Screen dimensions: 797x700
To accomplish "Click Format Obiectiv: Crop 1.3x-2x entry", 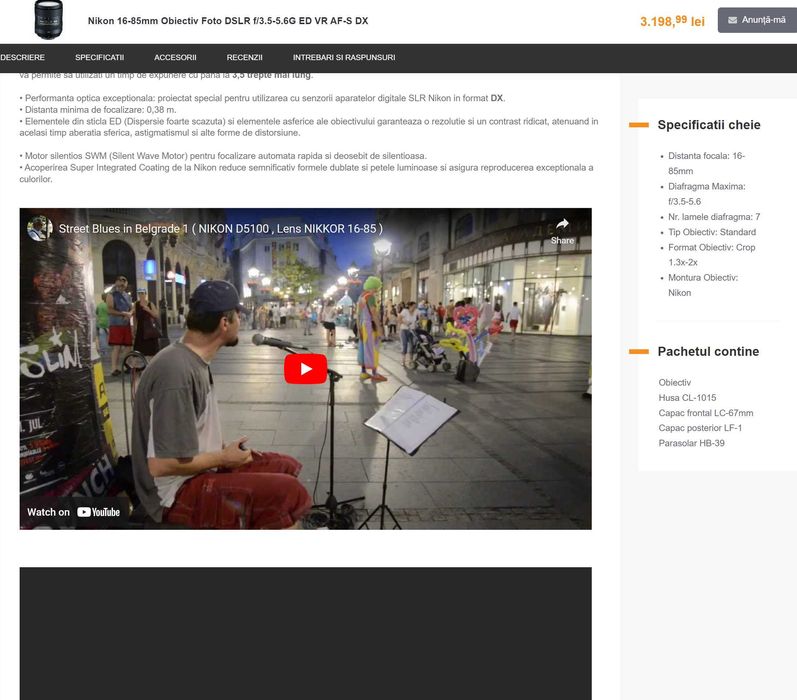I will point(712,255).
